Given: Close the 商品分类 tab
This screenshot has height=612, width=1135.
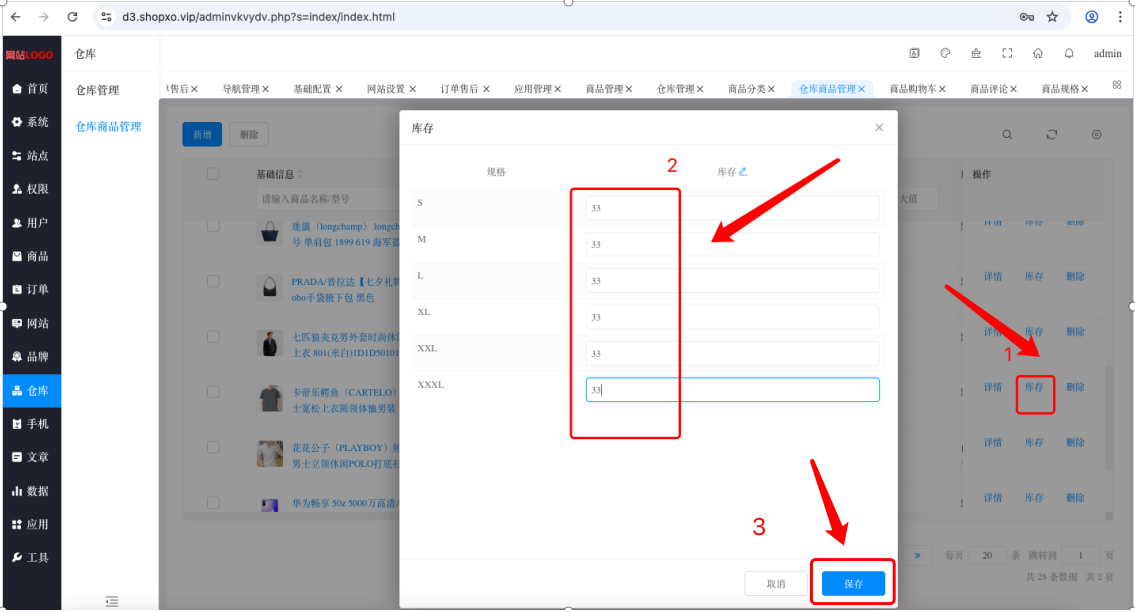Looking at the screenshot, I should pyautogui.click(x=772, y=89).
